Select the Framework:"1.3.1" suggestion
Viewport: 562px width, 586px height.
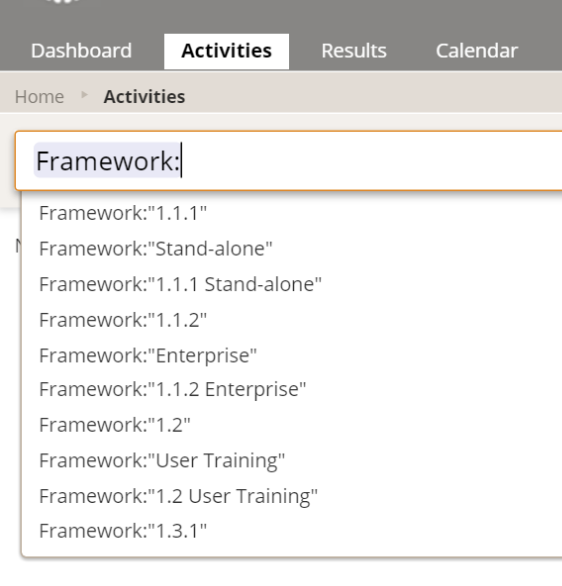(x=291, y=531)
